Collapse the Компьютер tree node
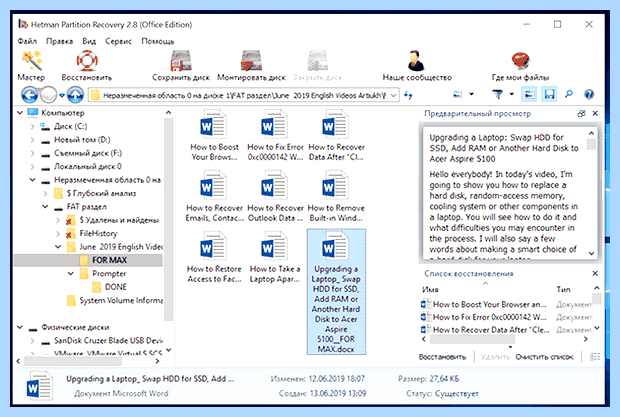This screenshot has width=620, height=417. pyautogui.click(x=20, y=113)
